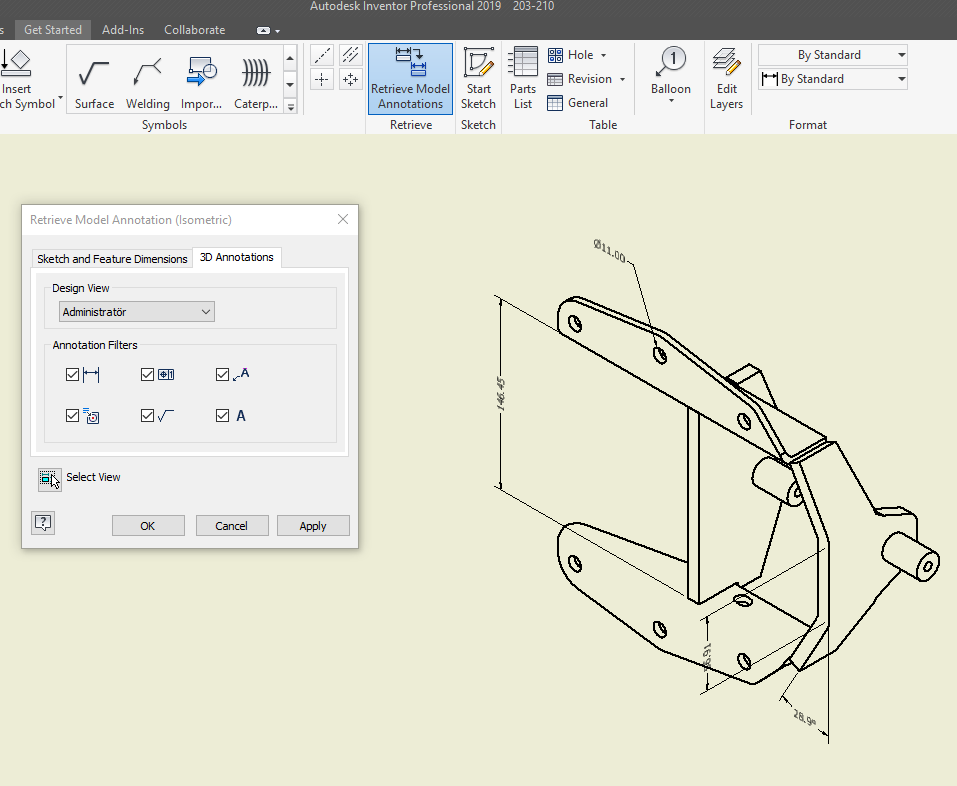Click the Surface symbol tool

(x=93, y=79)
